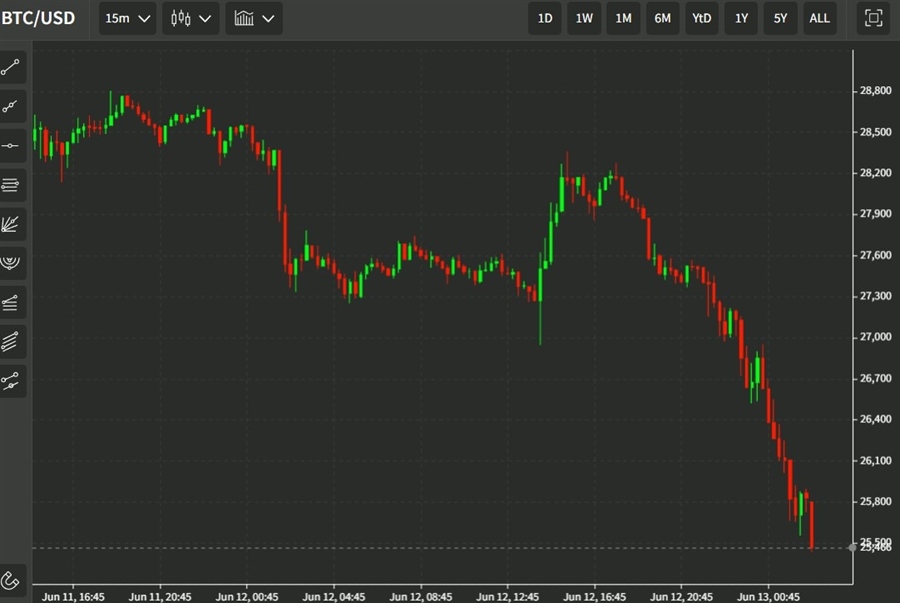The width and height of the screenshot is (900, 603).
Task: Click the 27,000 price axis label
Action: [875, 337]
